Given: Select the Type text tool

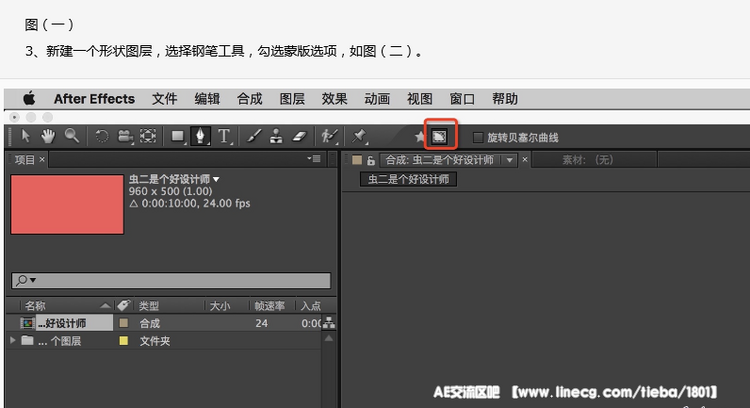Looking at the screenshot, I should pyautogui.click(x=224, y=136).
